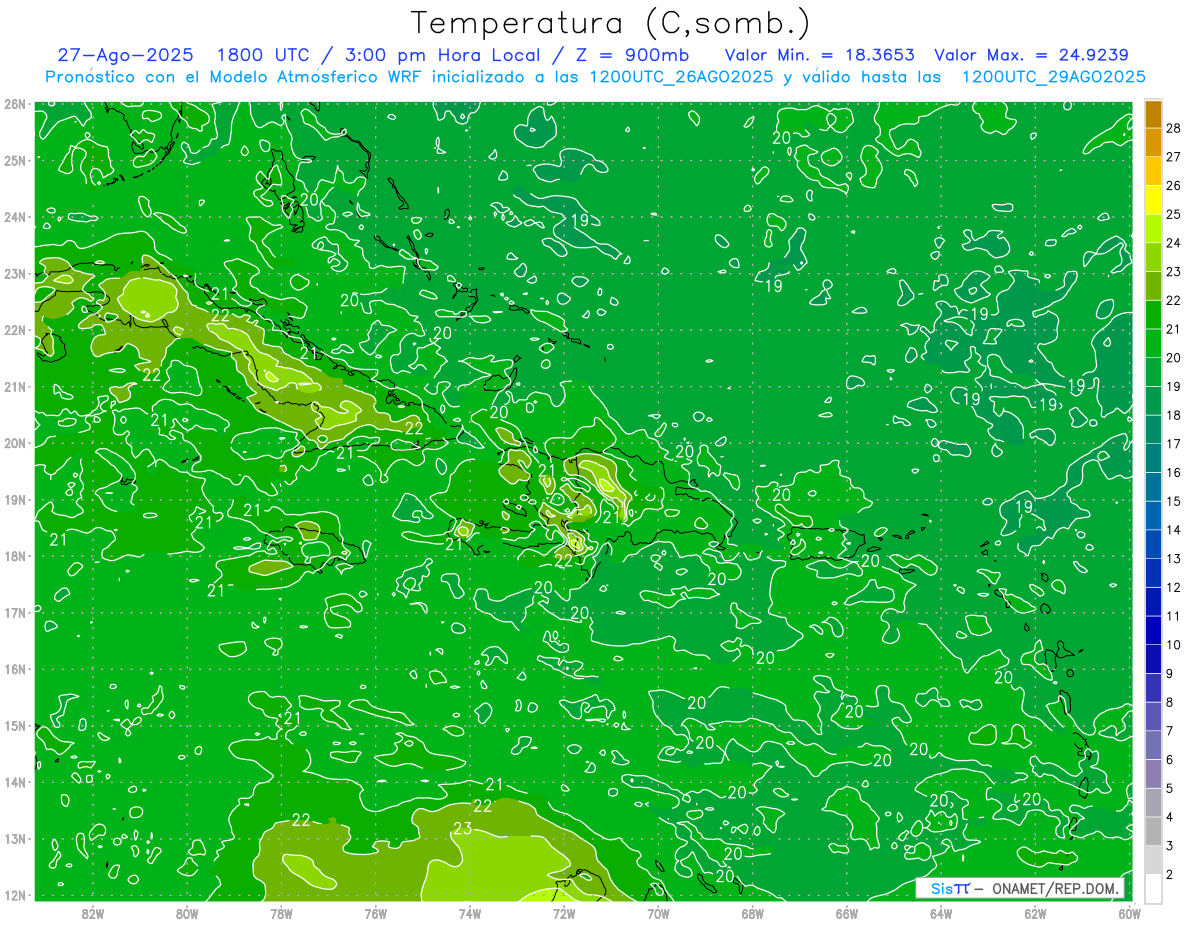Click the legend value "2" on color bar
Image resolution: width=1200 pixels, height=927 pixels.
1170,875
